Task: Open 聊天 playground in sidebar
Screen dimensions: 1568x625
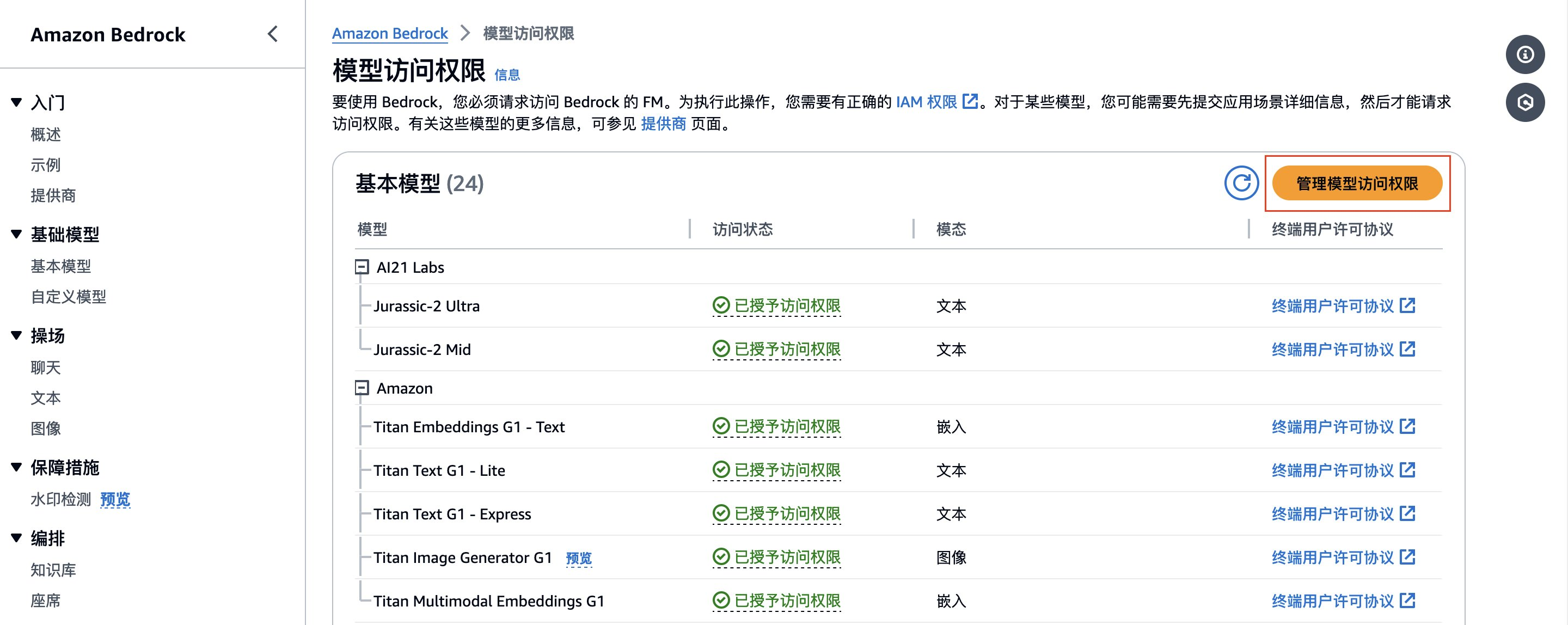Action: (x=46, y=367)
